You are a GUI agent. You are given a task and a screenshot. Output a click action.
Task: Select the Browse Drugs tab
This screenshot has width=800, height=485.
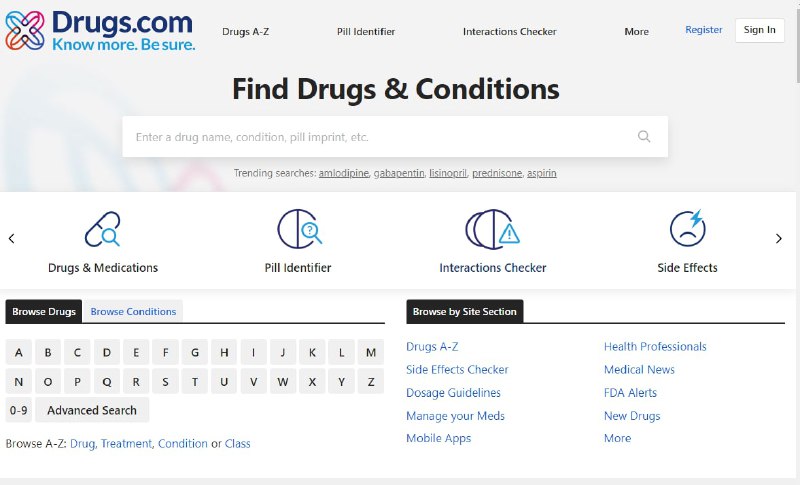tap(44, 312)
